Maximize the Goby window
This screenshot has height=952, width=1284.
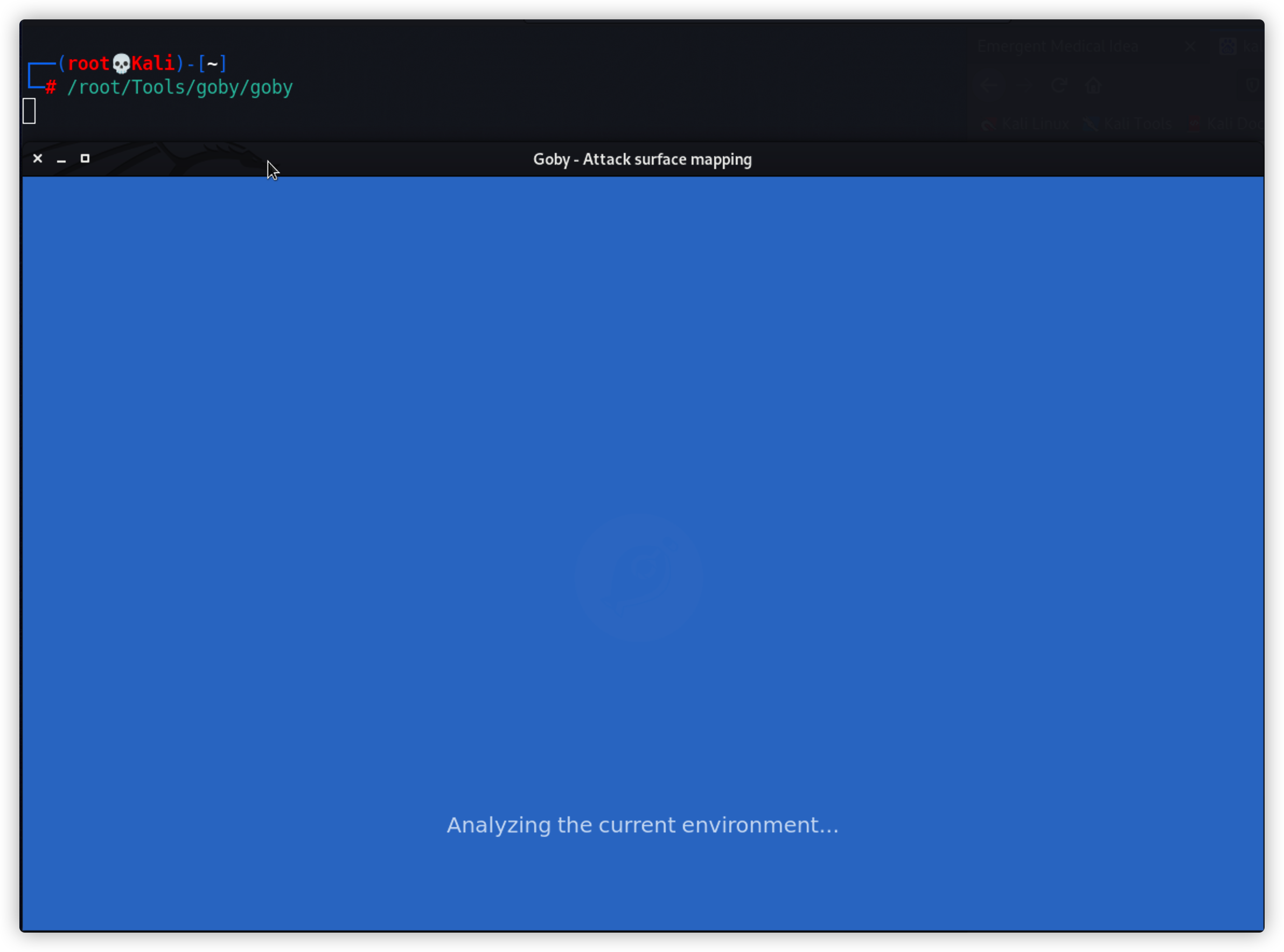85,158
